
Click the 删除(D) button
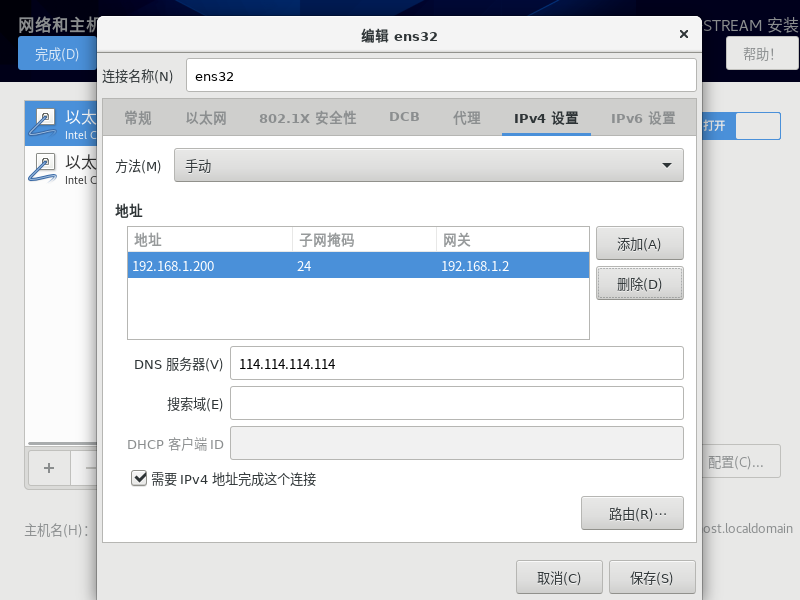tap(639, 284)
